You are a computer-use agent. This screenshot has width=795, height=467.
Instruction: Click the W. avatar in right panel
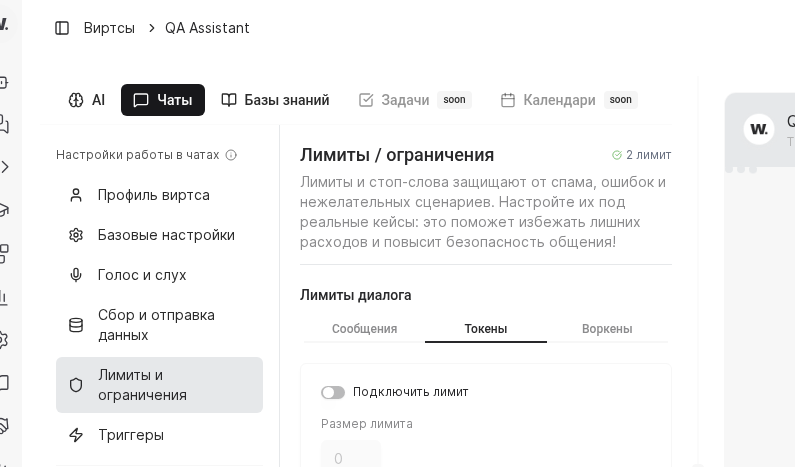coord(759,129)
